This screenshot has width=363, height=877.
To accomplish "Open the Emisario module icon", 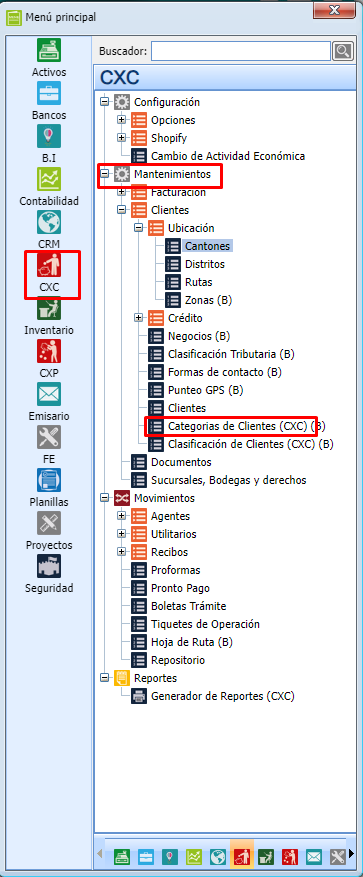I will pos(49,395).
